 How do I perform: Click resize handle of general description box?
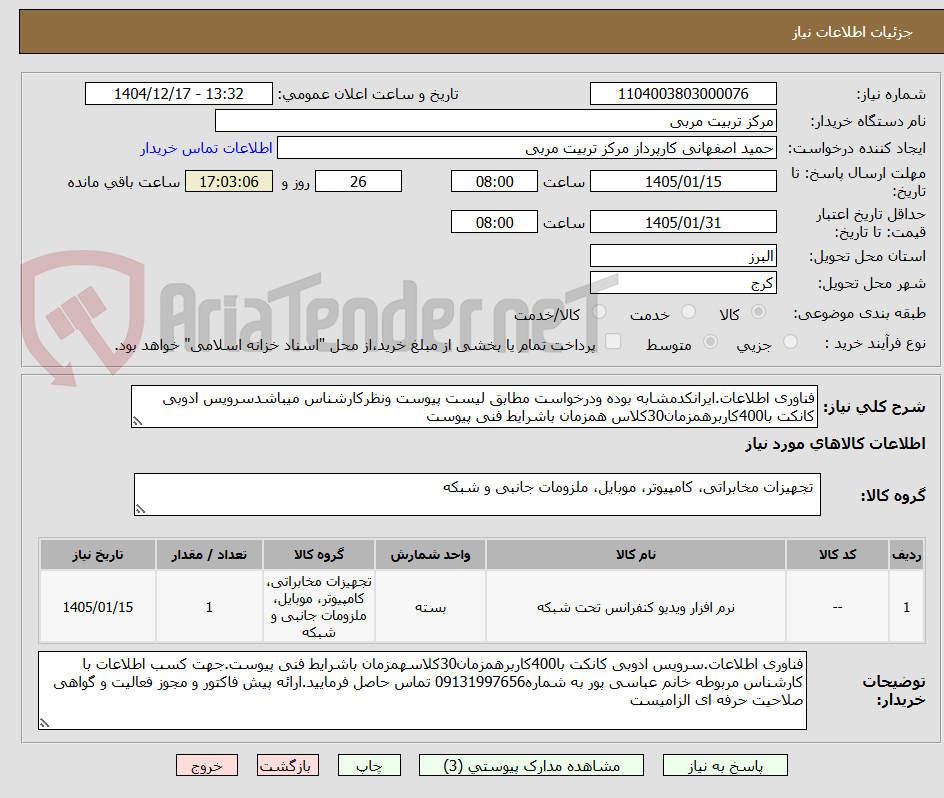[x=138, y=422]
